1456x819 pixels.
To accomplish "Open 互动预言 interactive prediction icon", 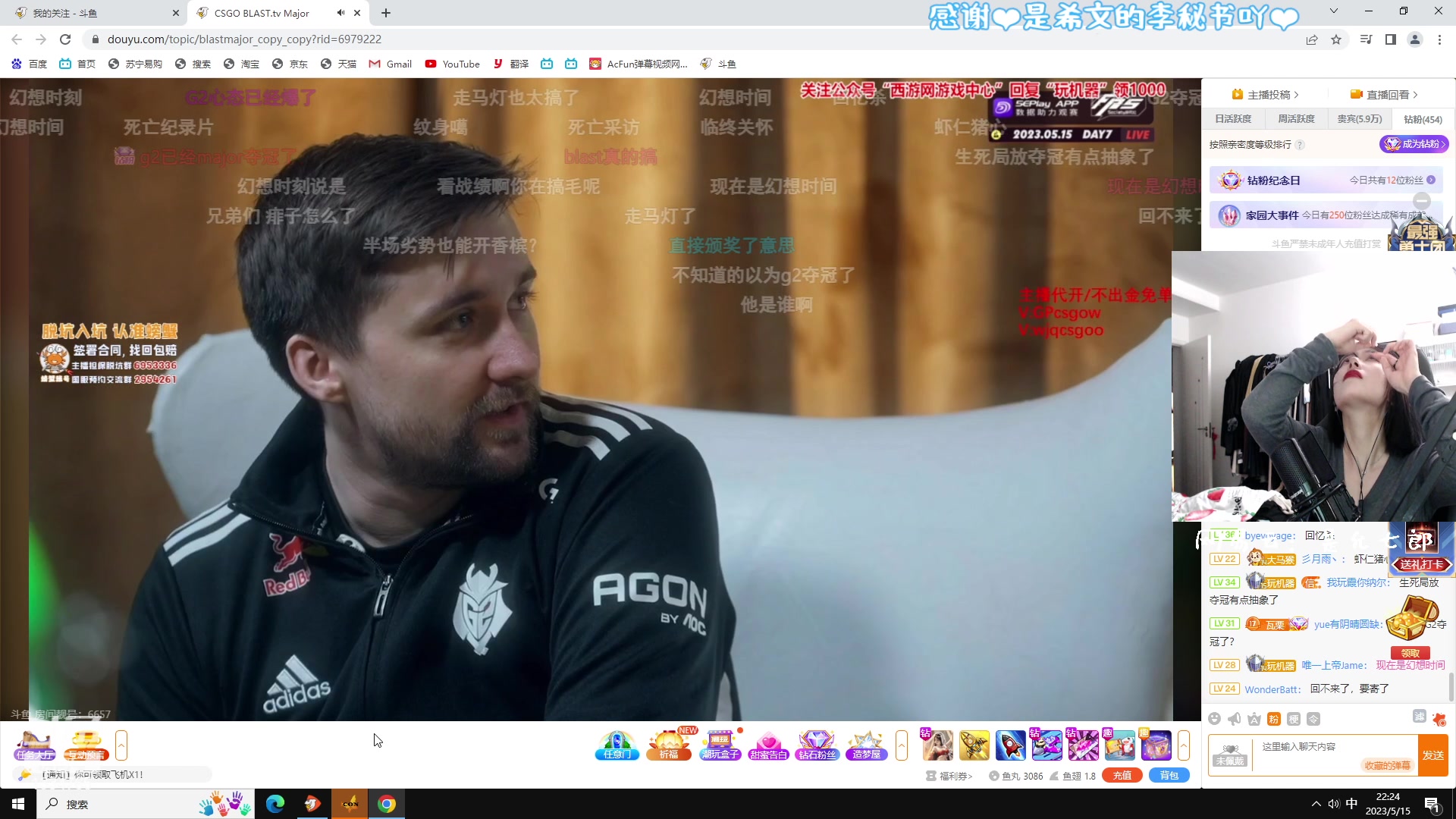I will pos(86,745).
